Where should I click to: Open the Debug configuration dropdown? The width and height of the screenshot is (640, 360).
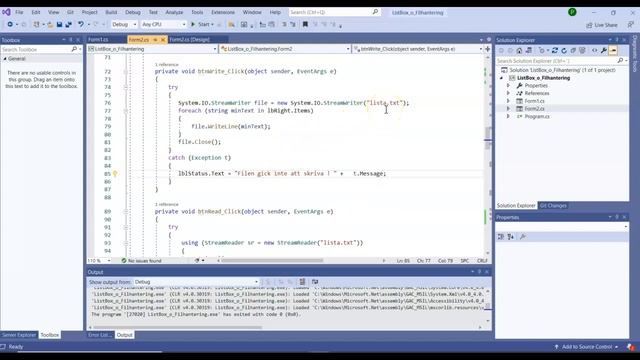pyautogui.click(x=124, y=24)
